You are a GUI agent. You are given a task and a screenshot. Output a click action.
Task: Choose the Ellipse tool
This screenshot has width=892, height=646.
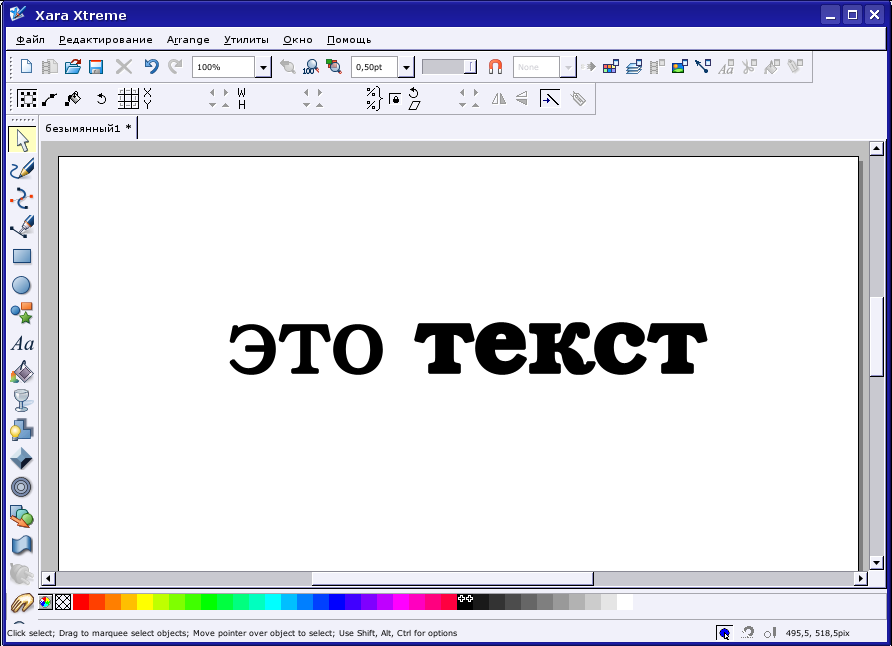point(21,285)
